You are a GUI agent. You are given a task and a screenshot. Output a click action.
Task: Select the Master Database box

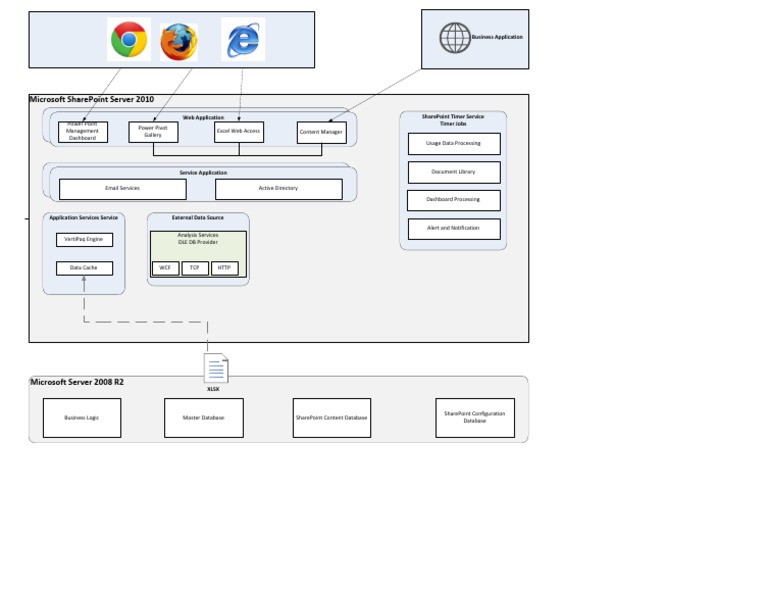coord(204,418)
